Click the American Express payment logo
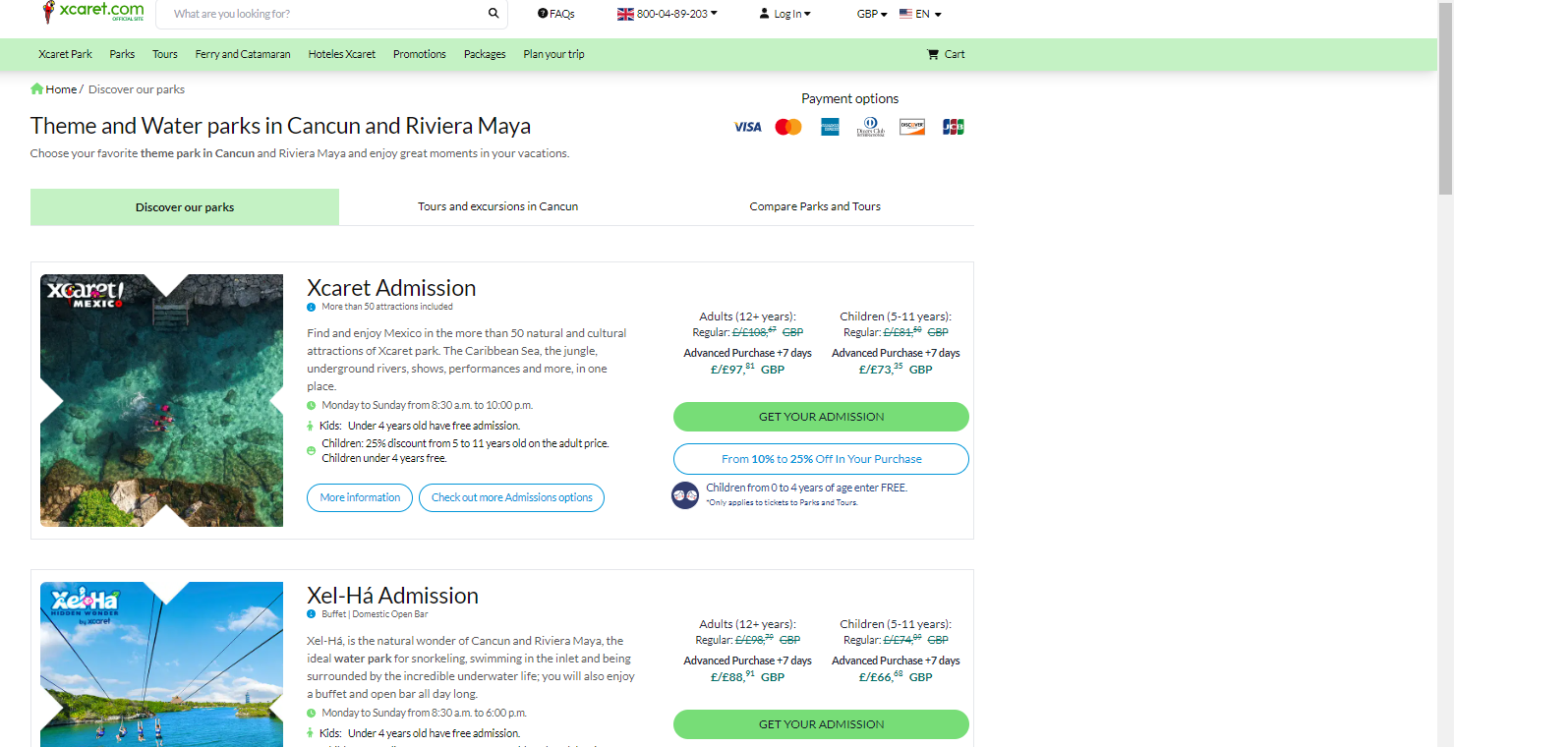Screen dimensions: 1568x747 pos(830,127)
